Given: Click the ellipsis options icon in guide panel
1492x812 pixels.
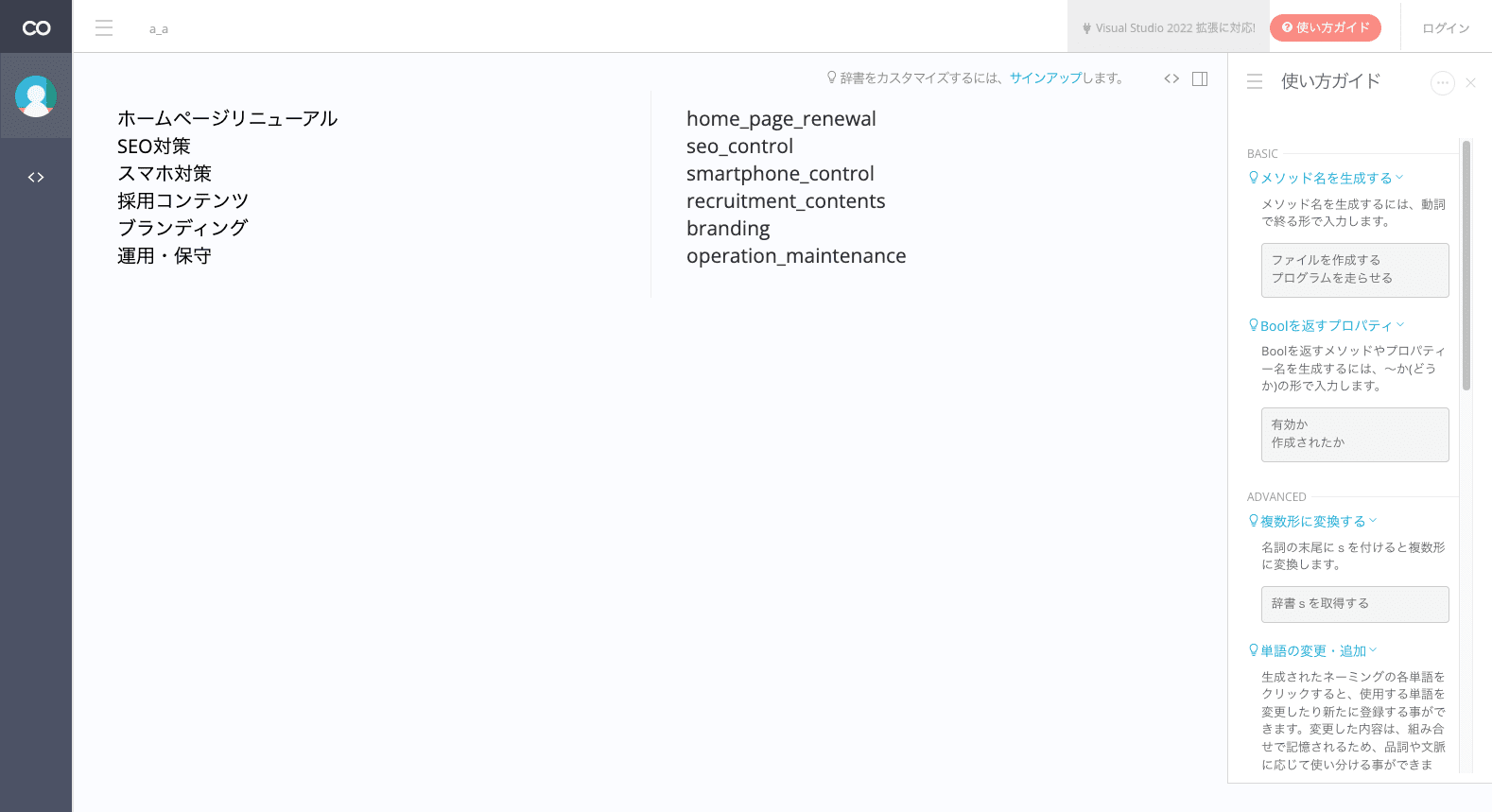Looking at the screenshot, I should coord(1442,83).
